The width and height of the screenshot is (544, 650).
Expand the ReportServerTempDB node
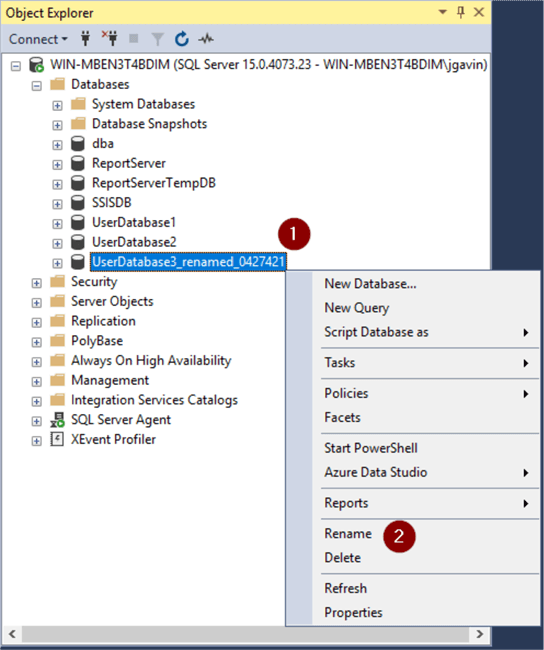point(57,184)
